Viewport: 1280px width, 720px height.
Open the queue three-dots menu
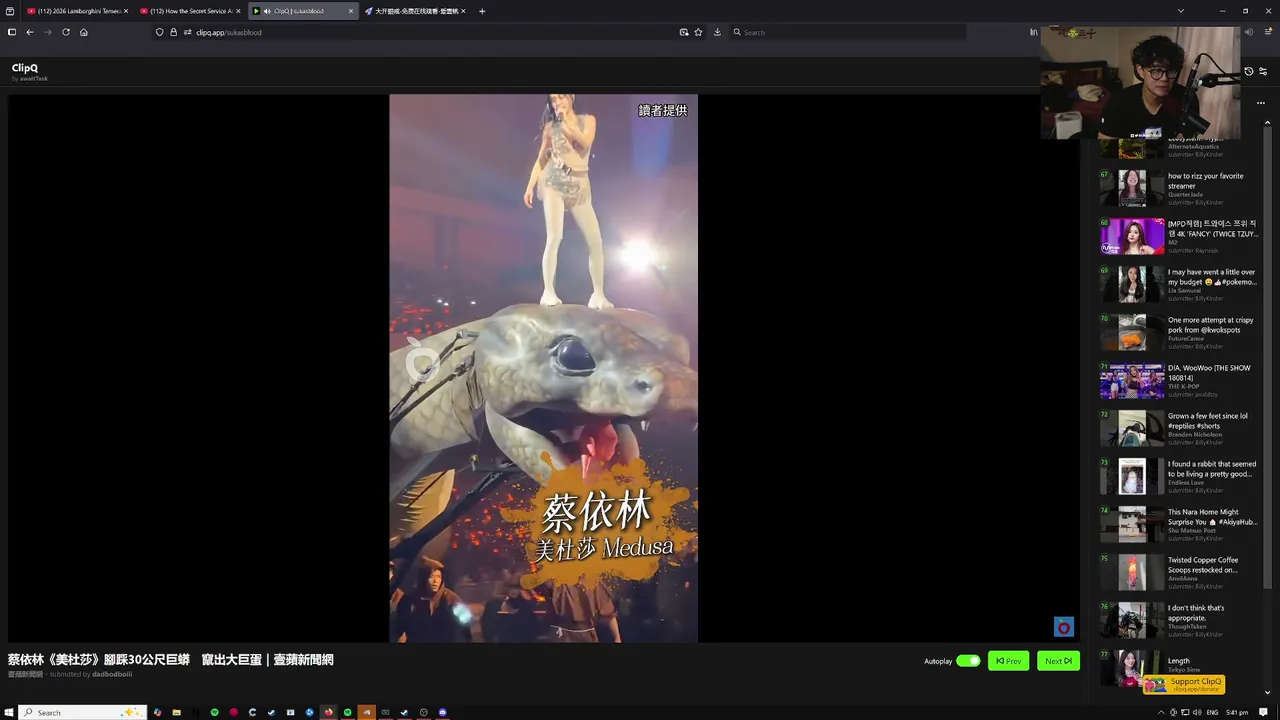pos(1261,103)
